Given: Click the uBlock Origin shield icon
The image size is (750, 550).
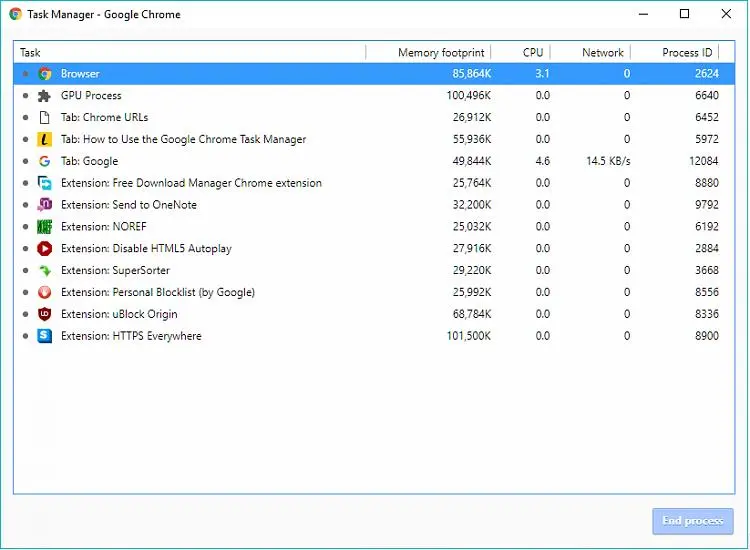Looking at the screenshot, I should pos(44,314).
